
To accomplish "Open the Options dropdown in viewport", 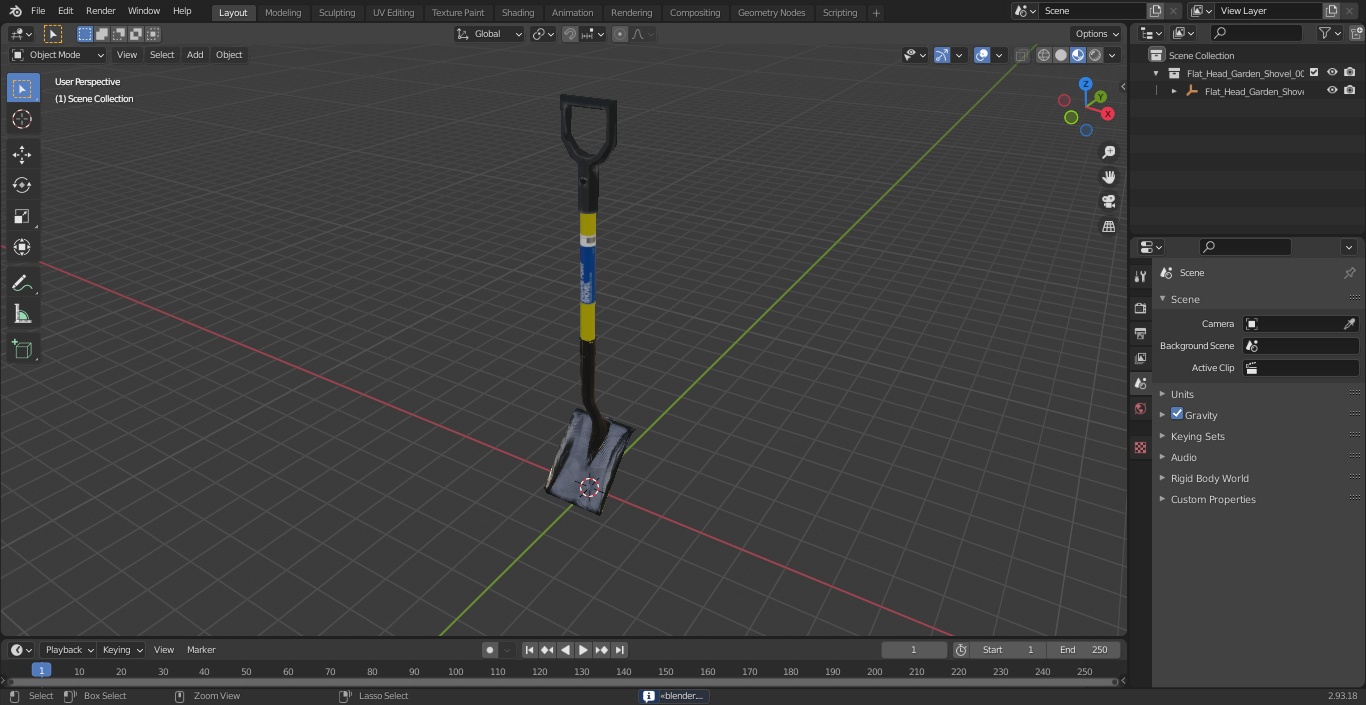I will coord(1097,34).
